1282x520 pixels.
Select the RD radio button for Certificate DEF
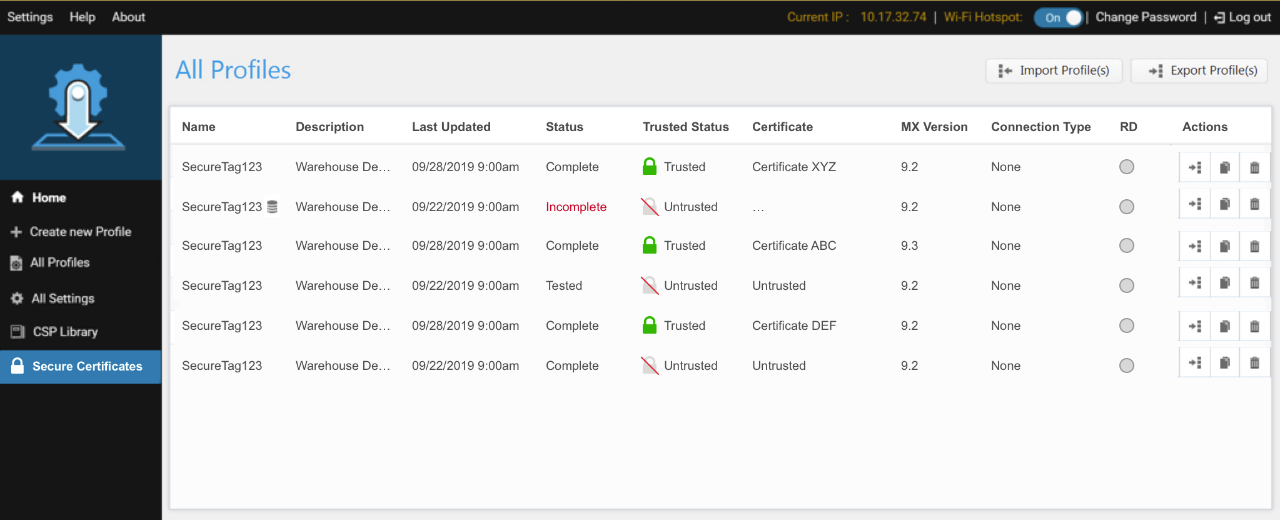[1127, 326]
